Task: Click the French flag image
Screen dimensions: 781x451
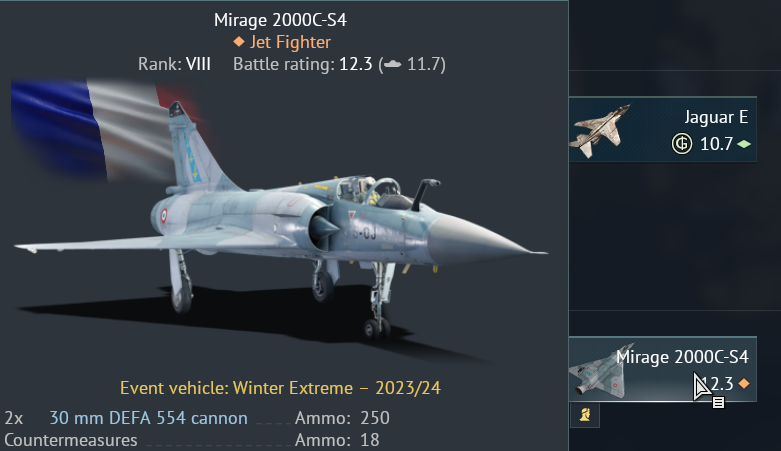Action: click(x=100, y=131)
